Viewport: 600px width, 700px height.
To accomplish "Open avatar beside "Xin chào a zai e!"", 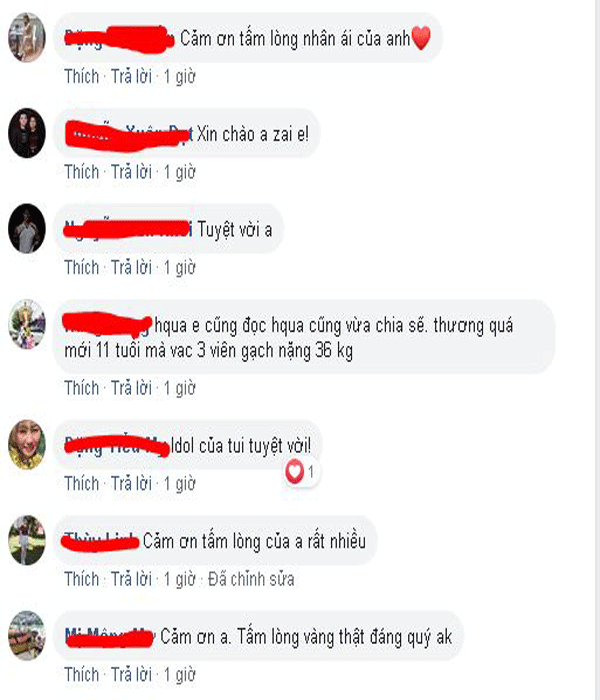I will [27, 133].
